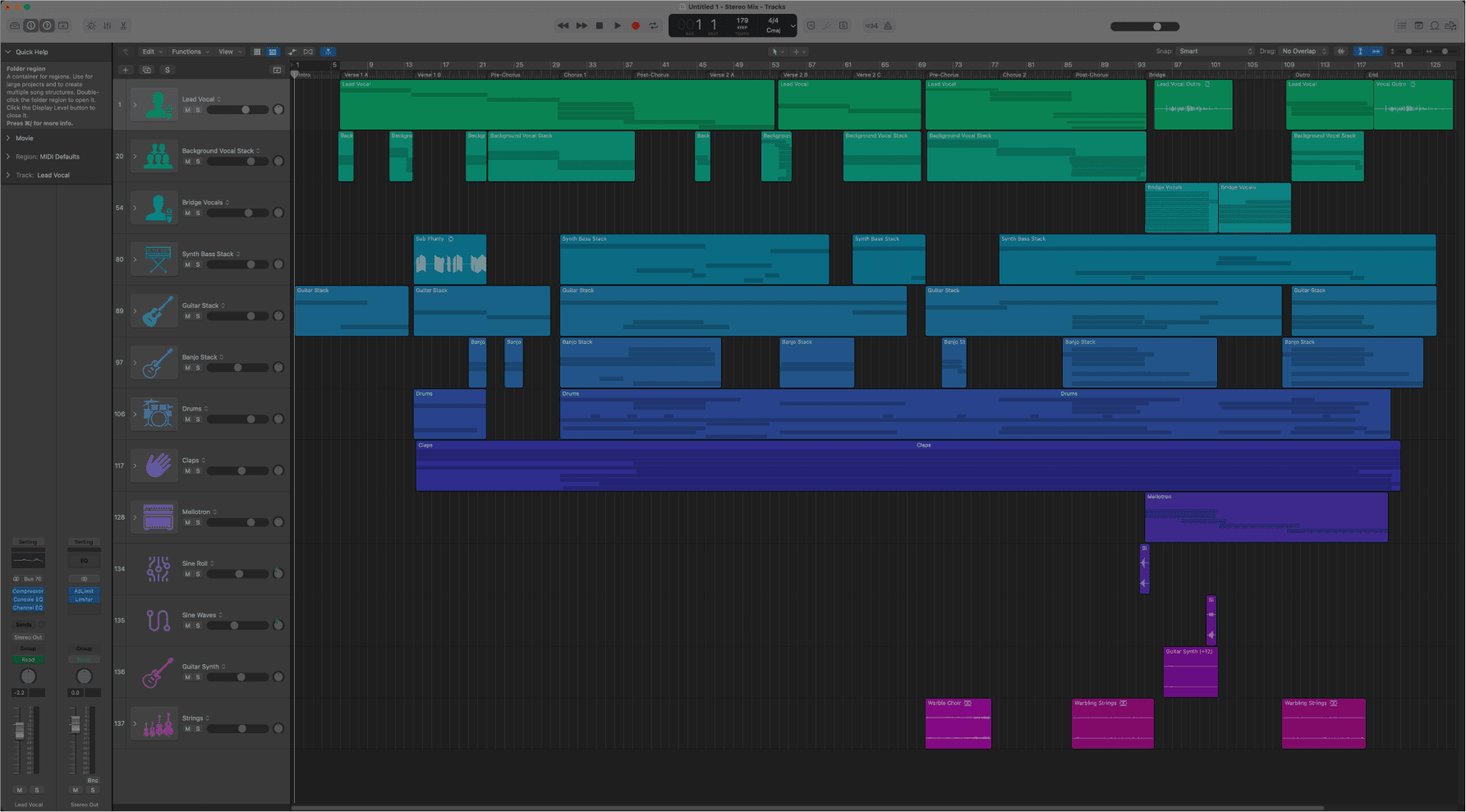Adjust the horizontal zoom slider

pos(1445,52)
